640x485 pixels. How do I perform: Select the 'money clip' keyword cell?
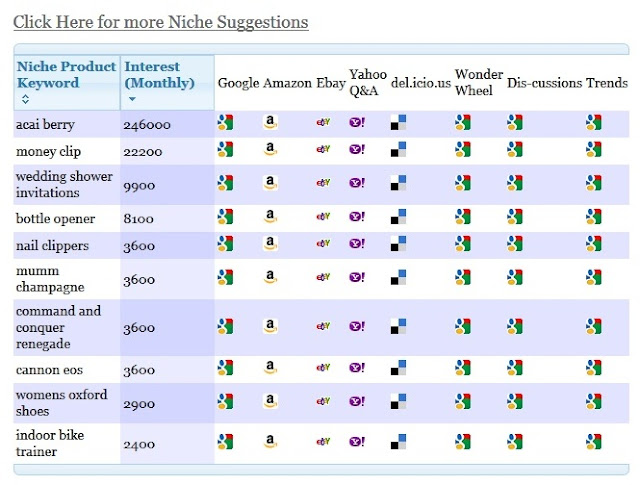point(67,151)
